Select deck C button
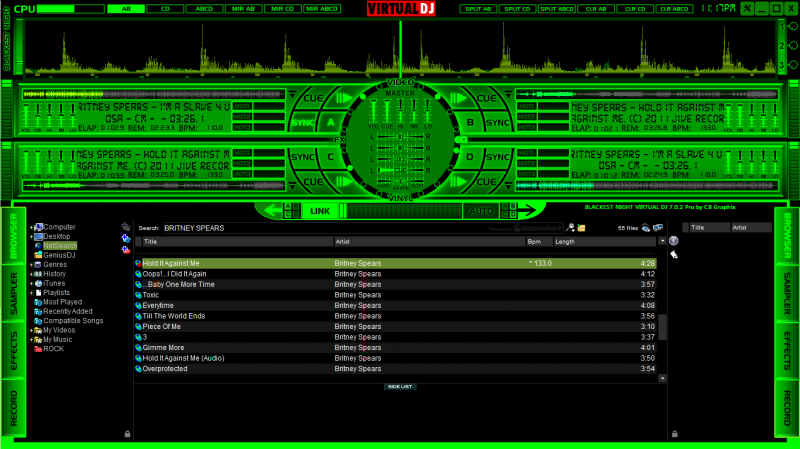This screenshot has height=449, width=800. (x=330, y=157)
